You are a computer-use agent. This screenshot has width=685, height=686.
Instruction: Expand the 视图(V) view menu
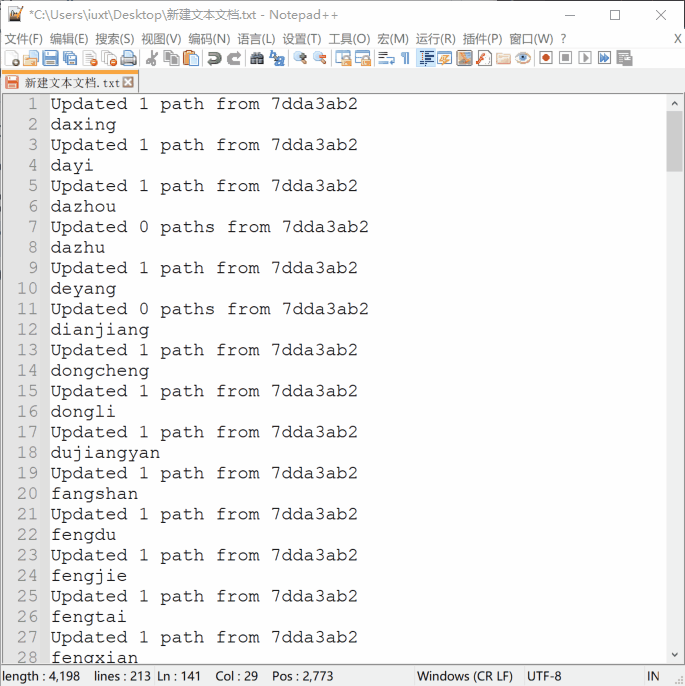tap(160, 38)
